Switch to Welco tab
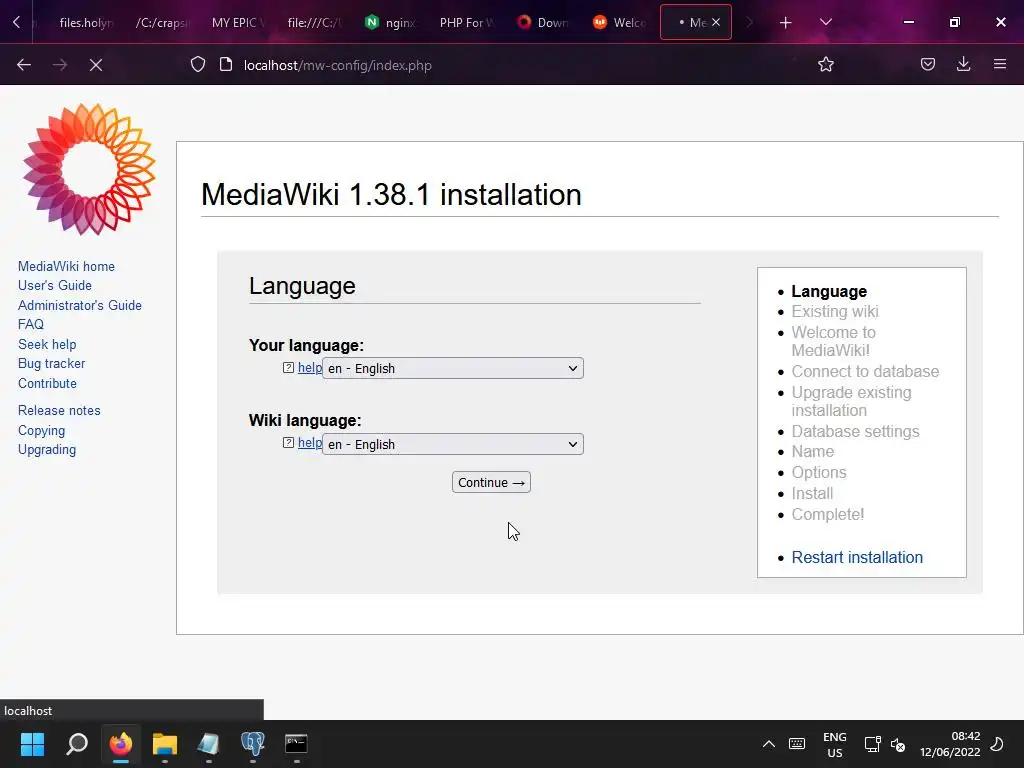This screenshot has height=768, width=1024. [x=619, y=22]
